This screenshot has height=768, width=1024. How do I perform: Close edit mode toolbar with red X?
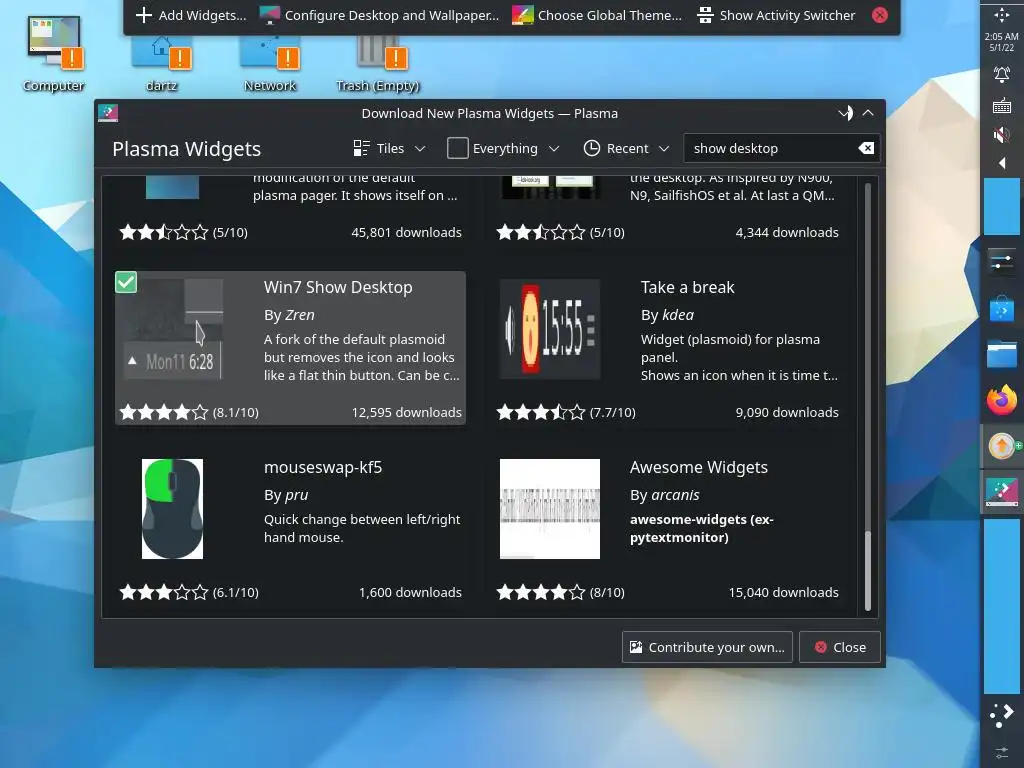pyautogui.click(x=880, y=15)
